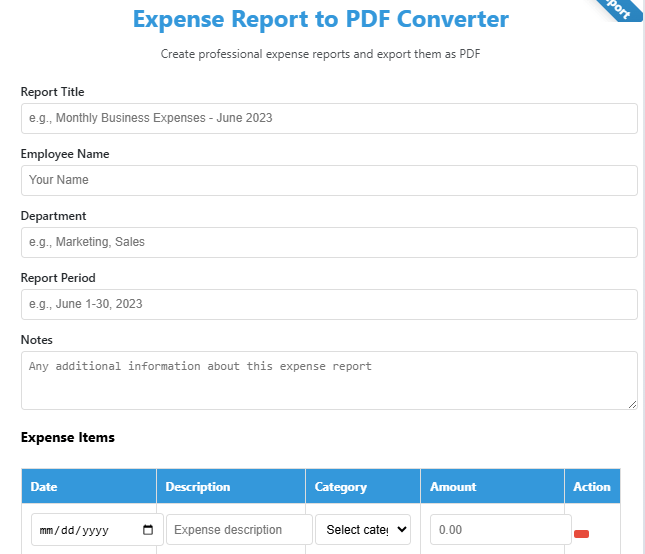Viewport: 645px width, 554px height.
Task: Click the Category column header
Action: [363, 487]
